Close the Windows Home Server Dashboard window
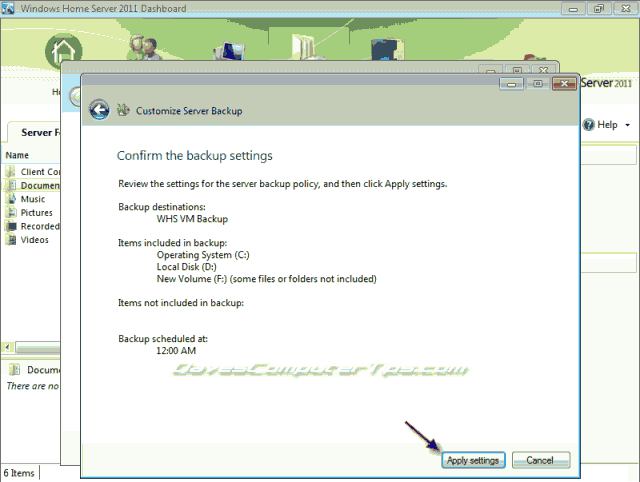The width and height of the screenshot is (640, 482). coord(626,9)
